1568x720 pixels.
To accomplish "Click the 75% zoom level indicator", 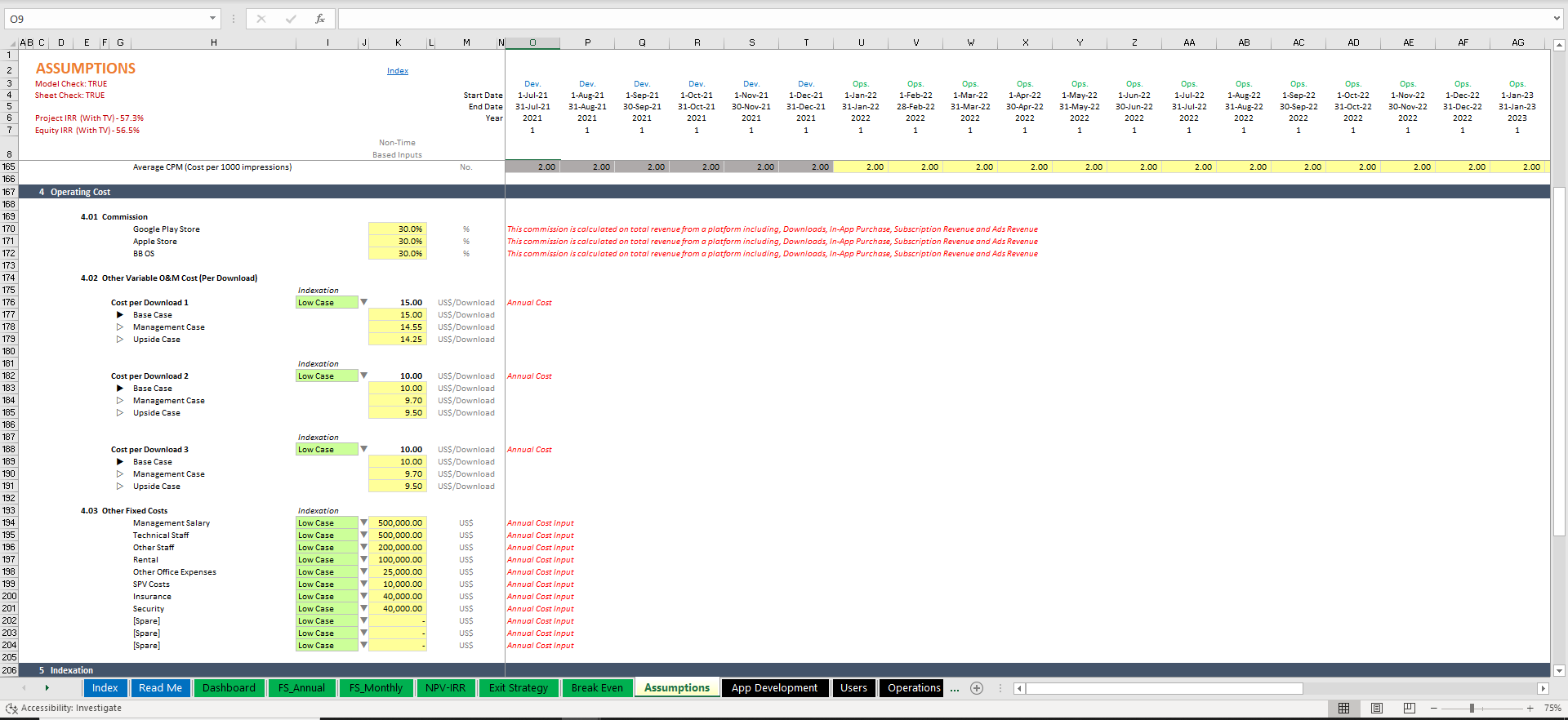I will coord(1552,708).
